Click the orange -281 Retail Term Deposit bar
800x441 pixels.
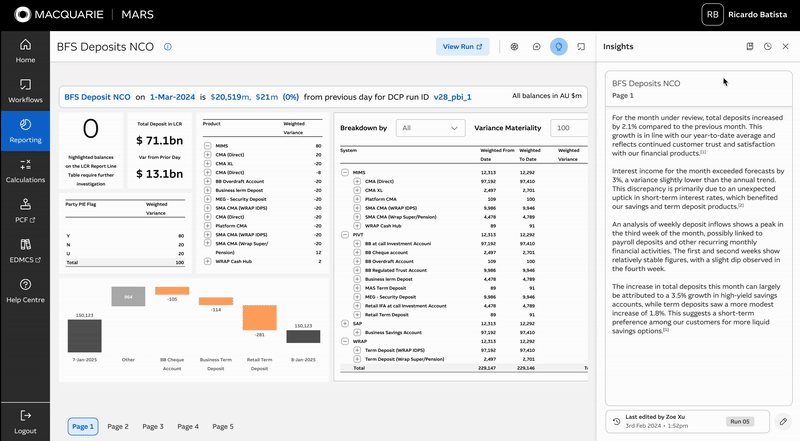(260, 317)
